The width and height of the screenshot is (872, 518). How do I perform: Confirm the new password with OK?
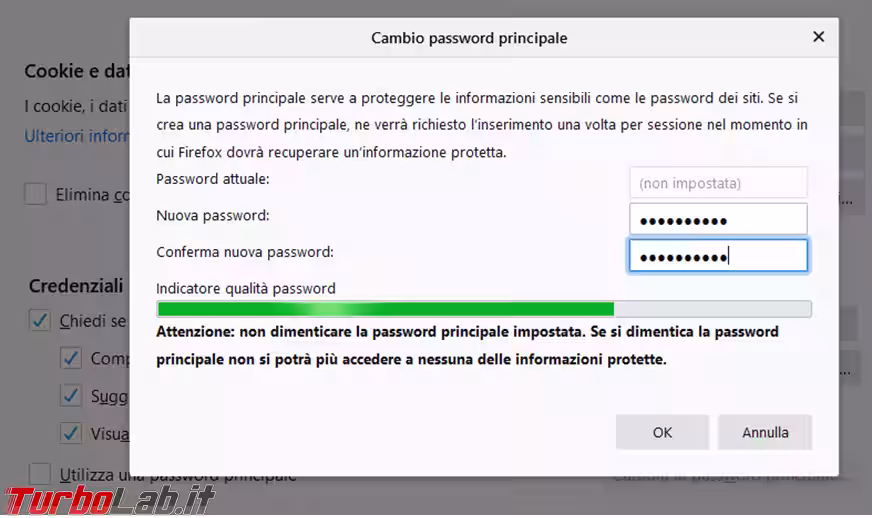(662, 433)
